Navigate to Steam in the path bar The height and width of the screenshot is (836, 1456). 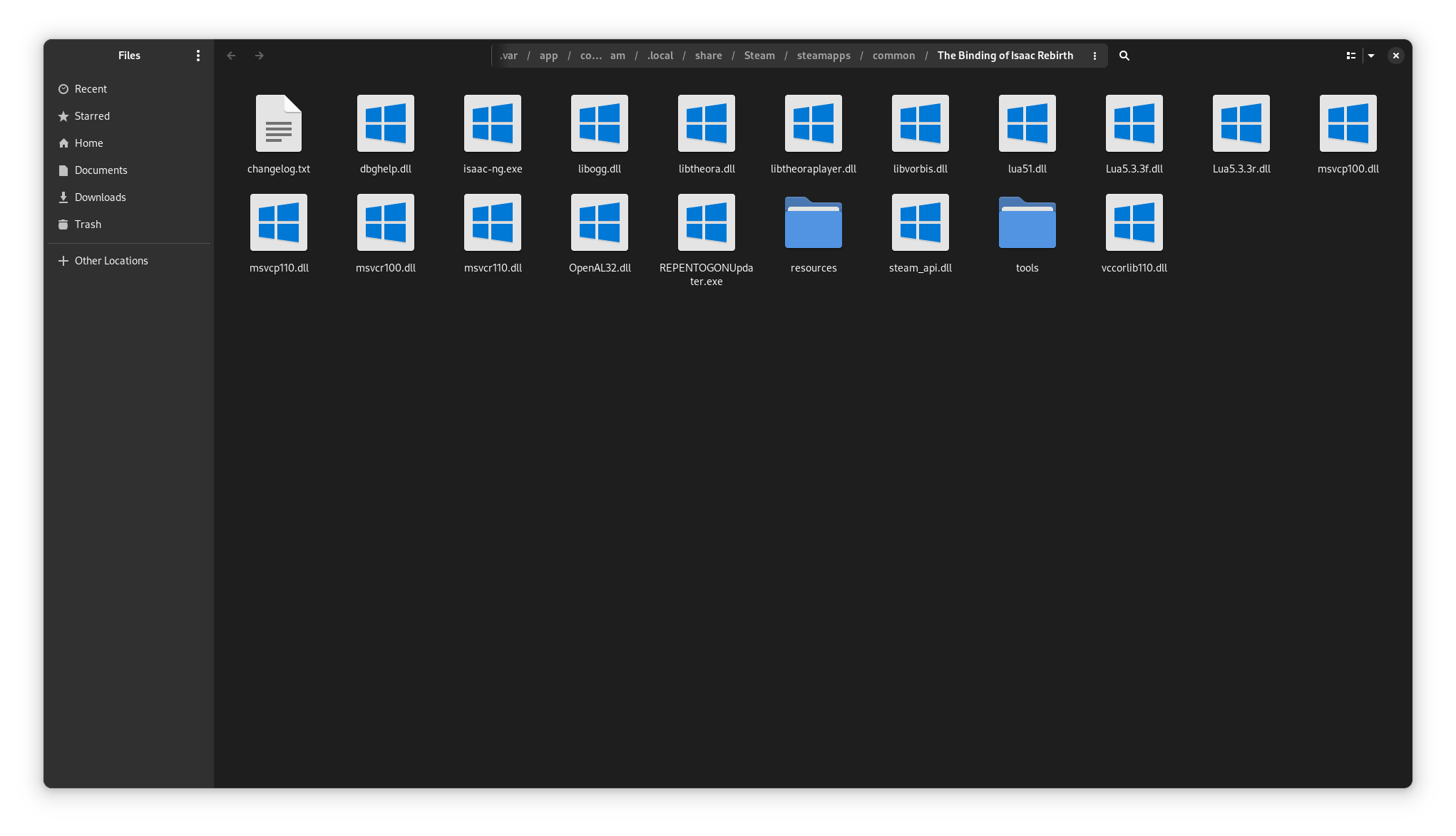point(759,56)
